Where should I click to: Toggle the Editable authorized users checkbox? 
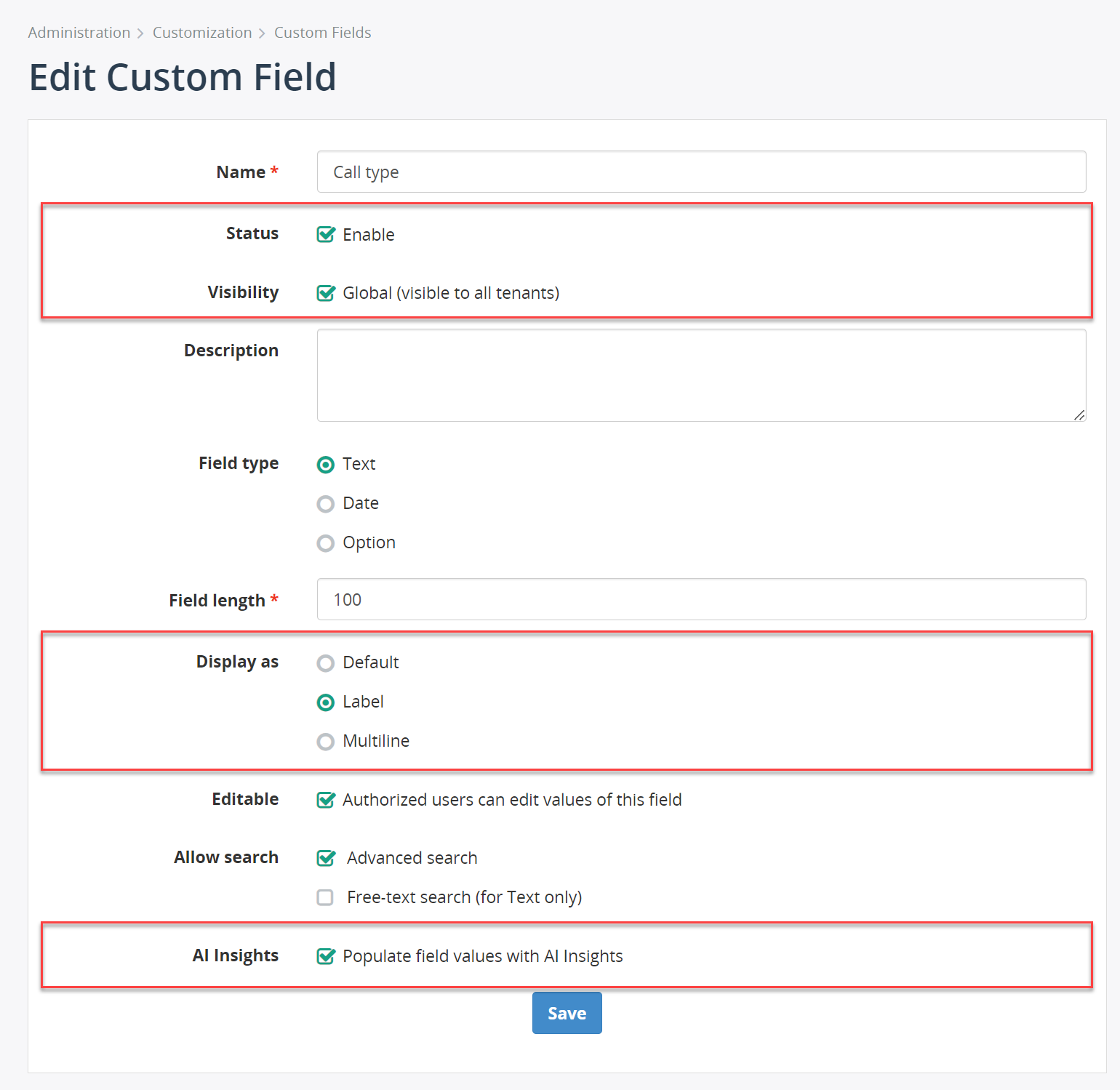click(x=326, y=800)
